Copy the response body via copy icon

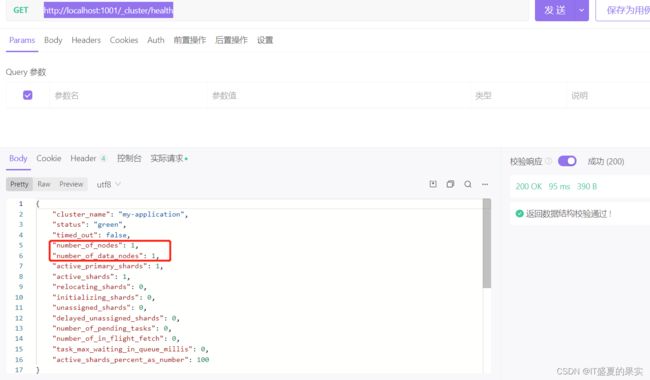pyautogui.click(x=450, y=184)
